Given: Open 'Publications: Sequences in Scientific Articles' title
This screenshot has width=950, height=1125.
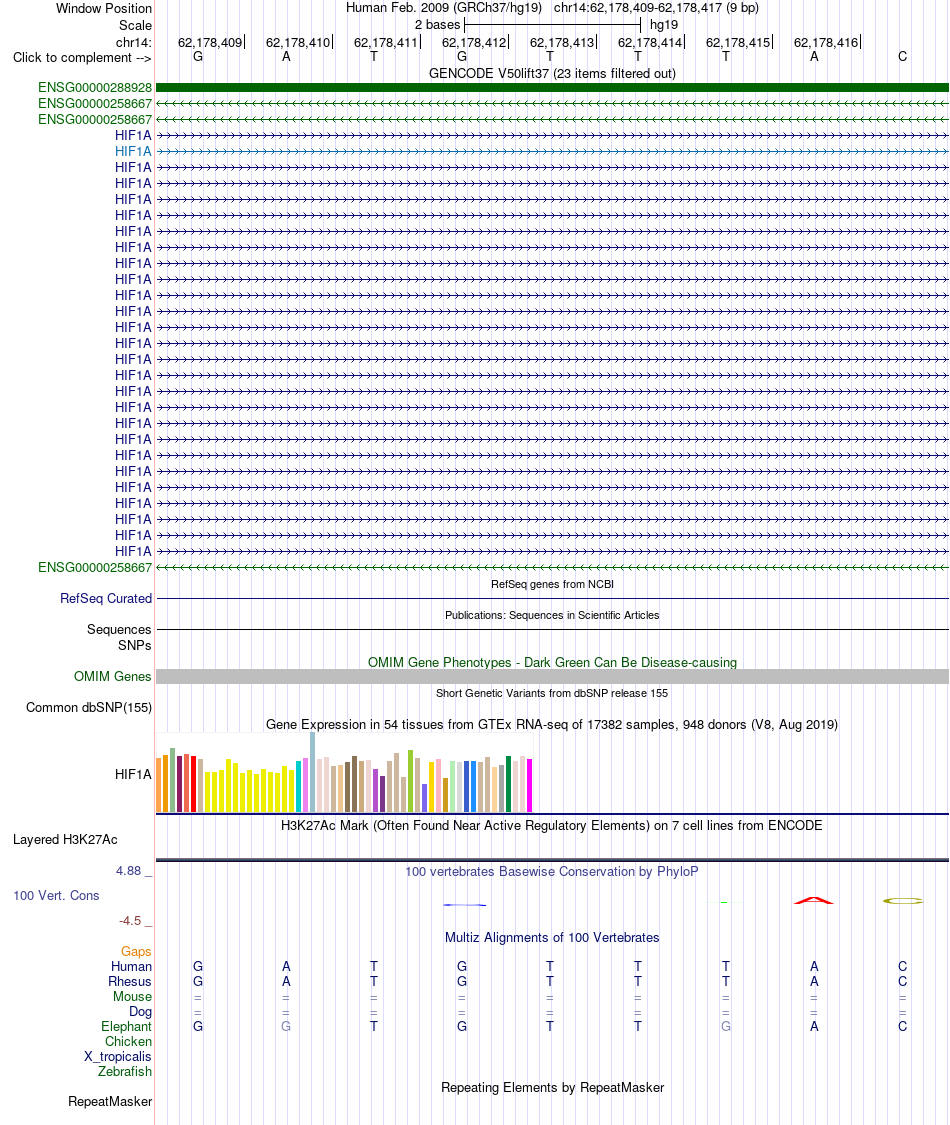Looking at the screenshot, I should pos(552,615).
